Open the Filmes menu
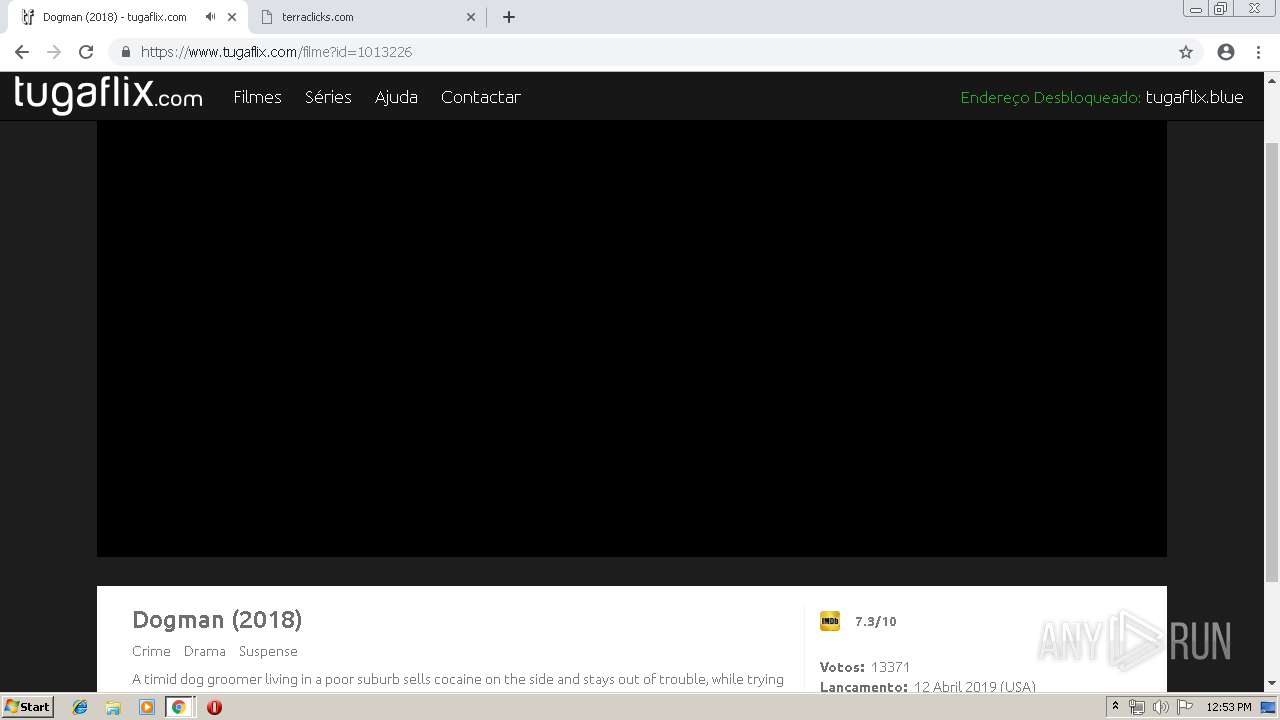Viewport: 1280px width, 720px height. (x=257, y=97)
